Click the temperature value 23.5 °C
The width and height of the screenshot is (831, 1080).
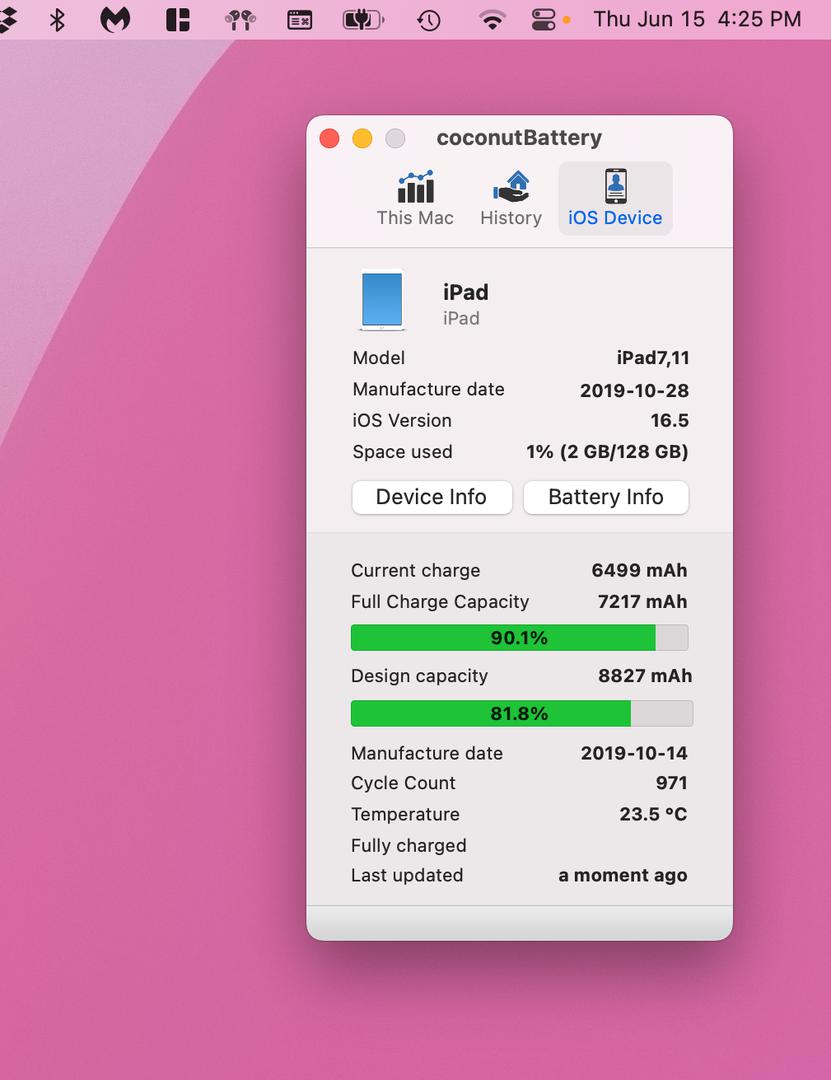[653, 814]
